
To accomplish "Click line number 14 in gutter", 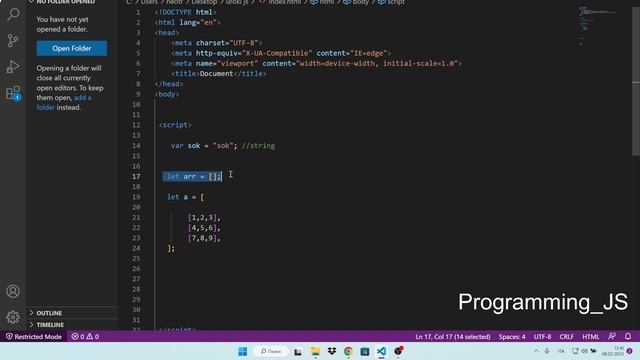I will (x=136, y=146).
